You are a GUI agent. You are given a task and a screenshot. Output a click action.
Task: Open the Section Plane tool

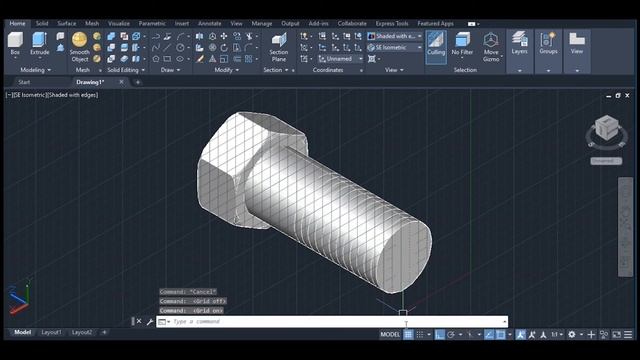click(x=279, y=47)
